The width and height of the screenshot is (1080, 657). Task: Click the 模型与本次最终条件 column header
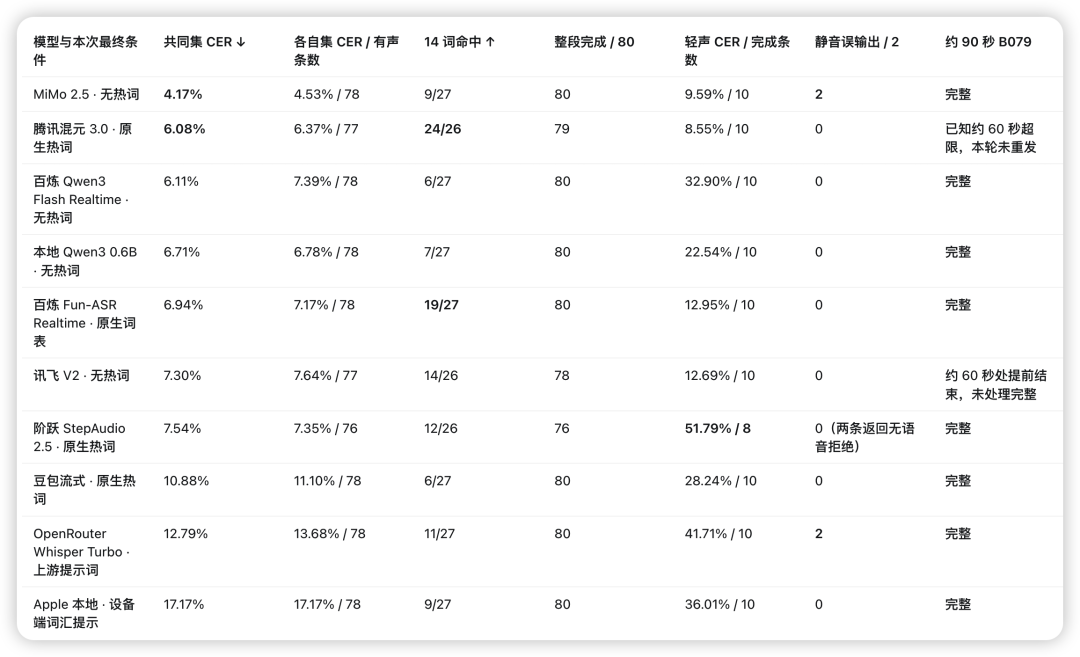click(x=85, y=51)
